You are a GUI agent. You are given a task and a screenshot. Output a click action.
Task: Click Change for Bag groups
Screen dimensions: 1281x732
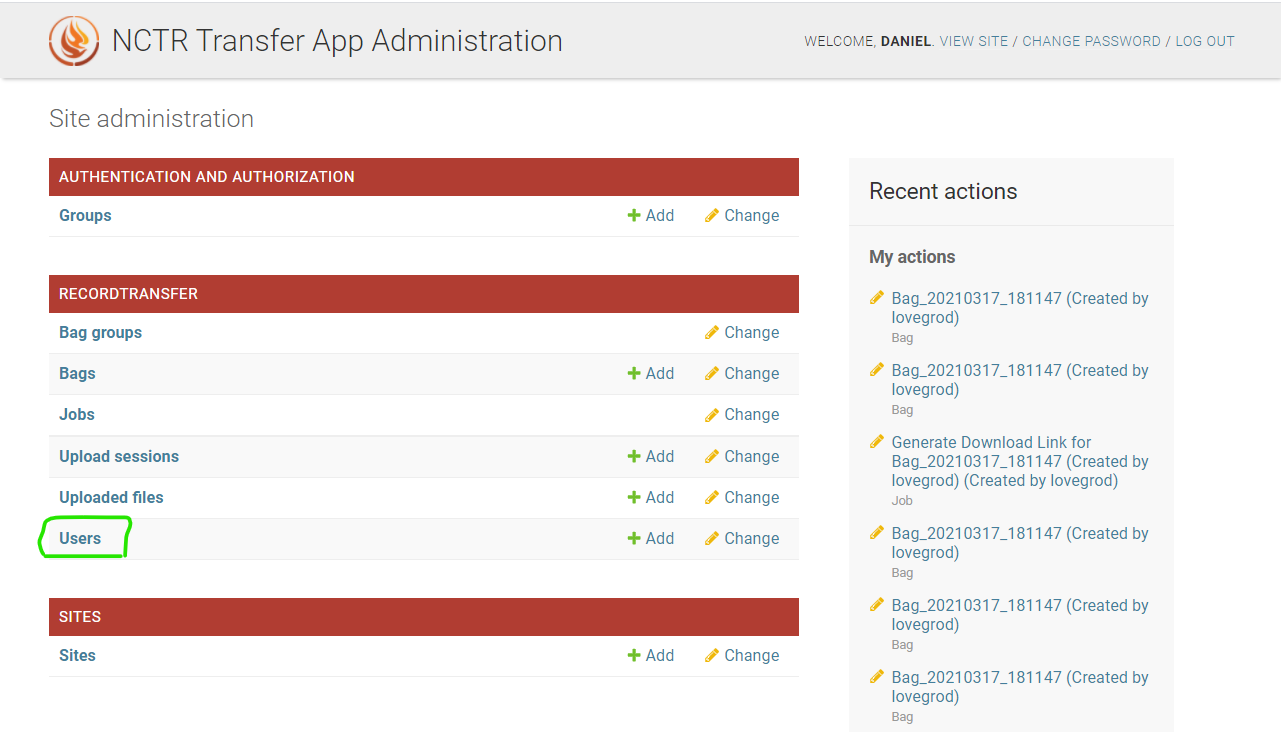pos(742,332)
